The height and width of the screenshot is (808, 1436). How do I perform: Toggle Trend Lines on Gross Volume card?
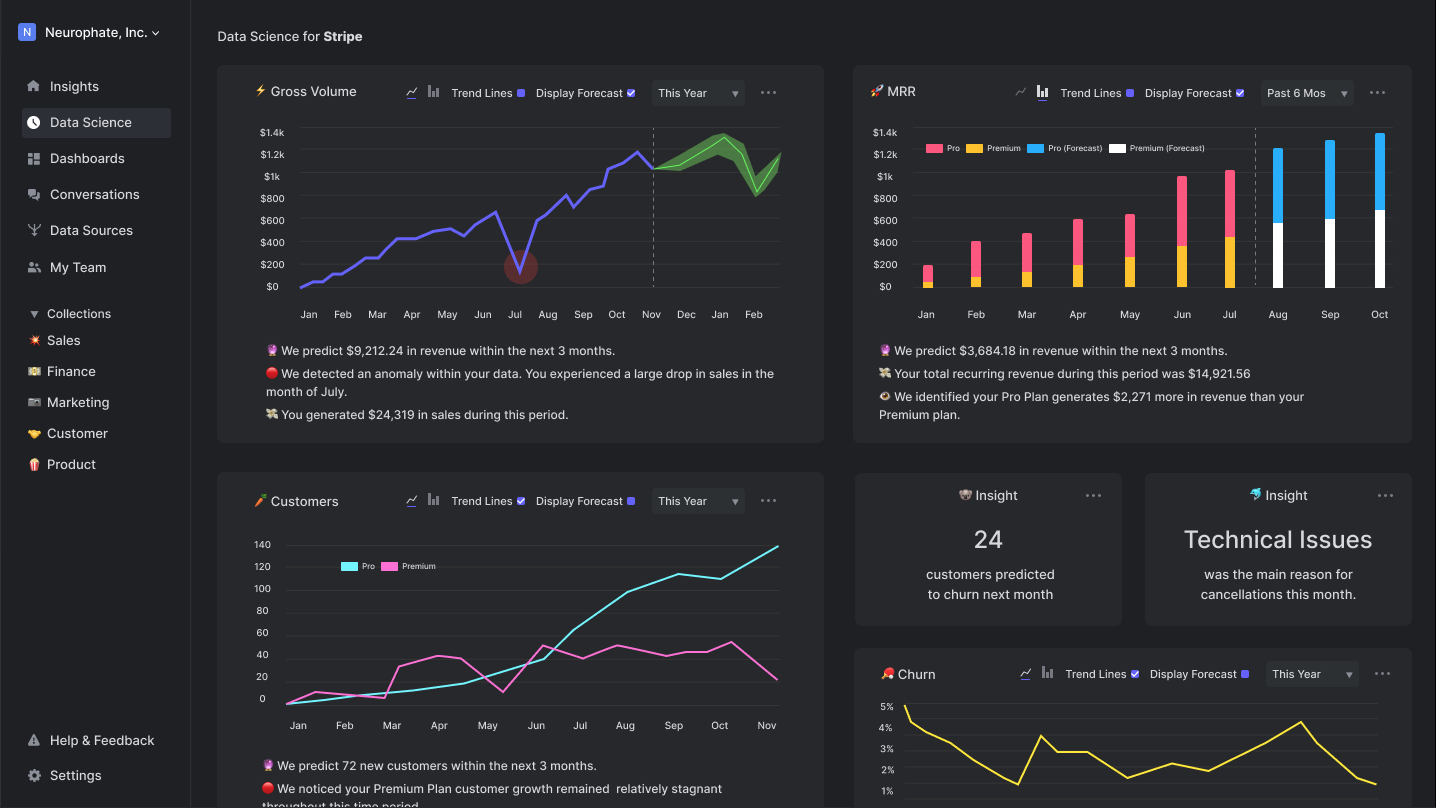tap(521, 93)
